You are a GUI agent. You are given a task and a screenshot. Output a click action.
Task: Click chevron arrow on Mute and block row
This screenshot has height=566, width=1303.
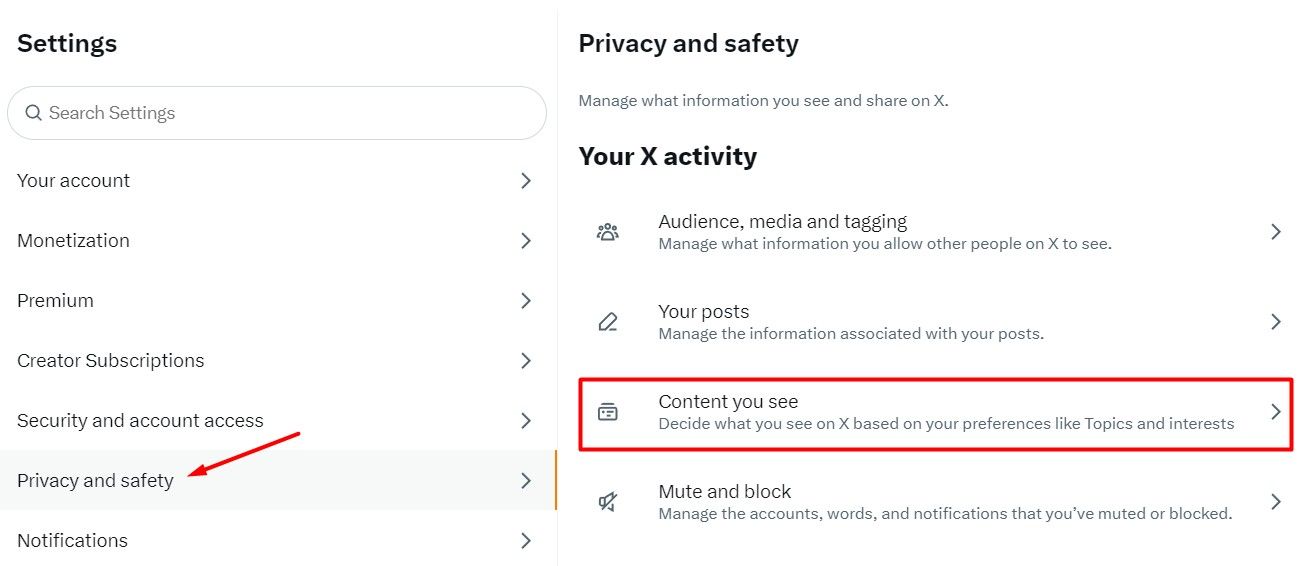tap(1275, 502)
